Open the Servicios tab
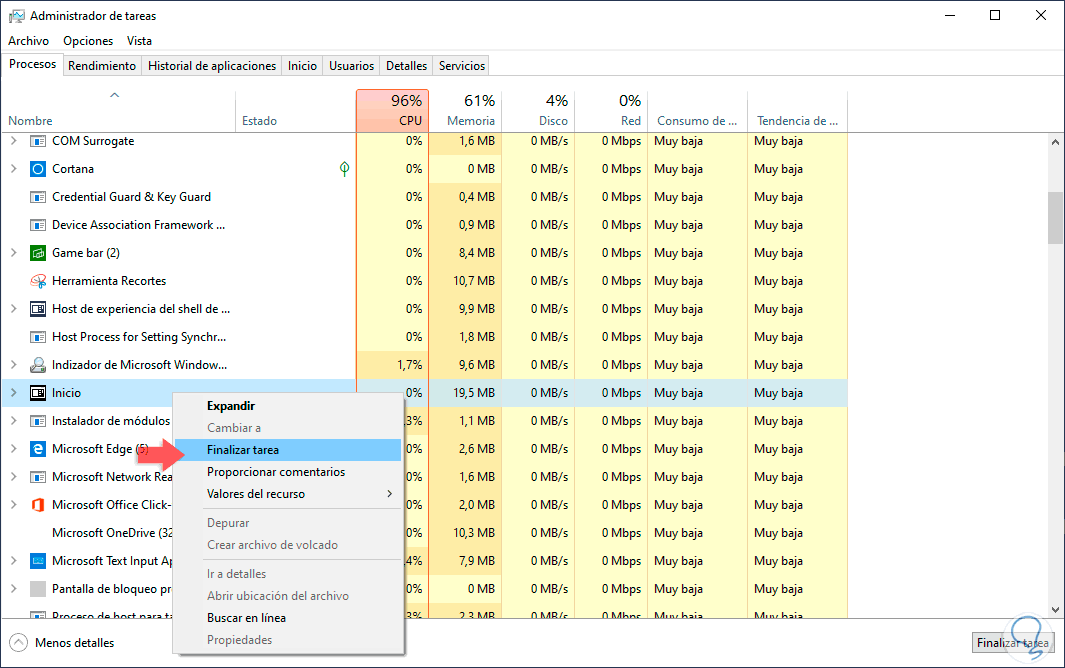The image size is (1065, 668). (461, 66)
